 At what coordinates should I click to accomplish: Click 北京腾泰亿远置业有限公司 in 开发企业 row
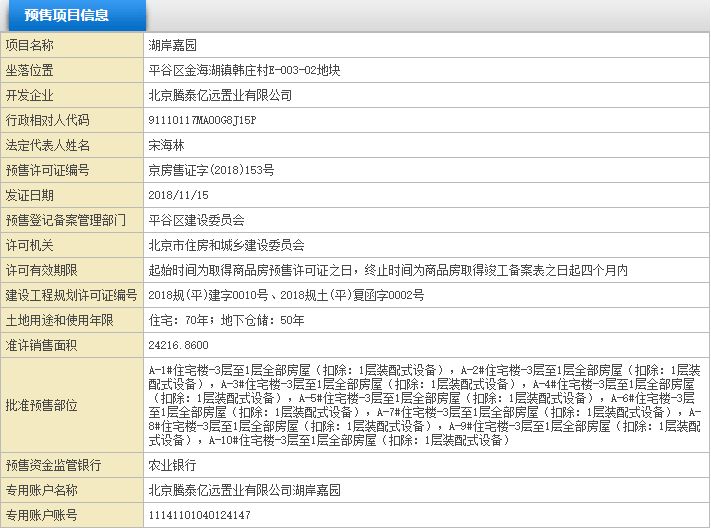[220, 95]
